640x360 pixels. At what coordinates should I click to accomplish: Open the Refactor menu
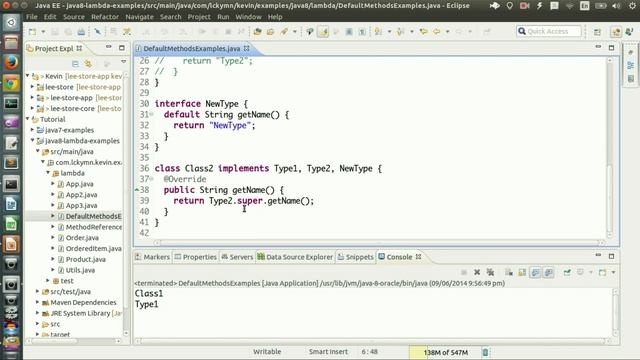[x=105, y=17]
